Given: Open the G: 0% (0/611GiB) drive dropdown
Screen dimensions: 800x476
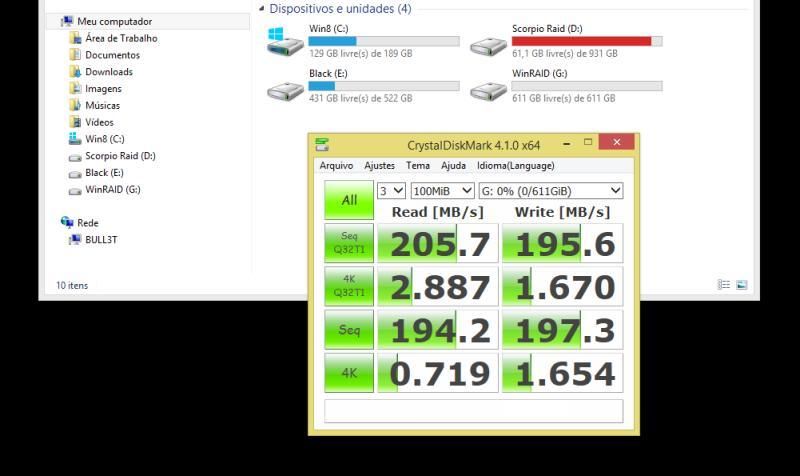Looking at the screenshot, I should point(551,191).
